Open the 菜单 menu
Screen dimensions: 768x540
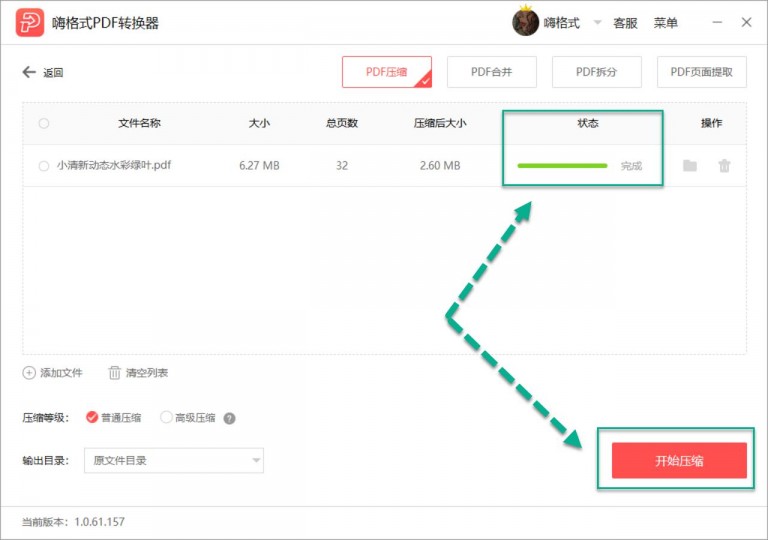tap(666, 23)
